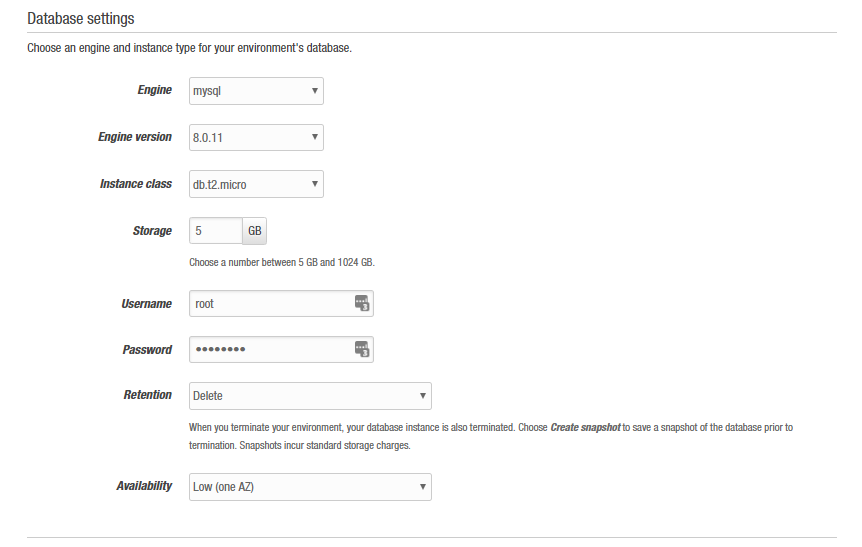The image size is (862, 547).
Task: Click password manager icon in Username field
Action: [362, 303]
